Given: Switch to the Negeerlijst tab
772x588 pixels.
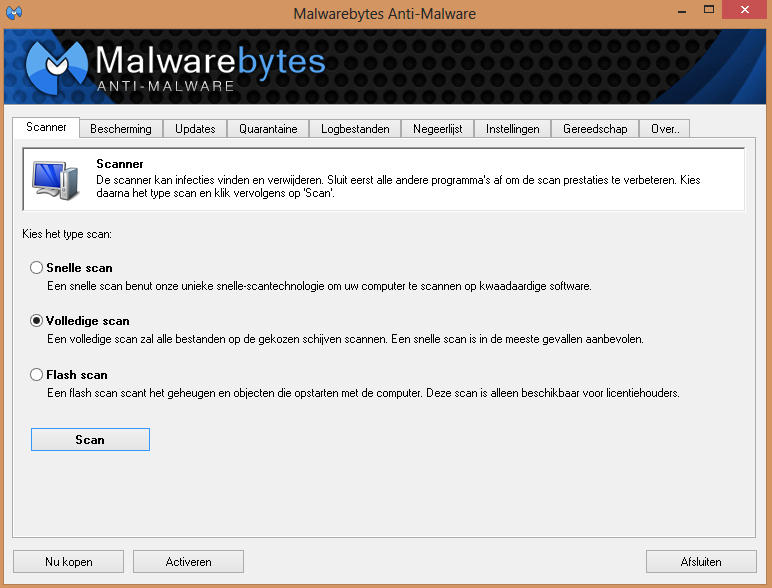Looking at the screenshot, I should 437,129.
